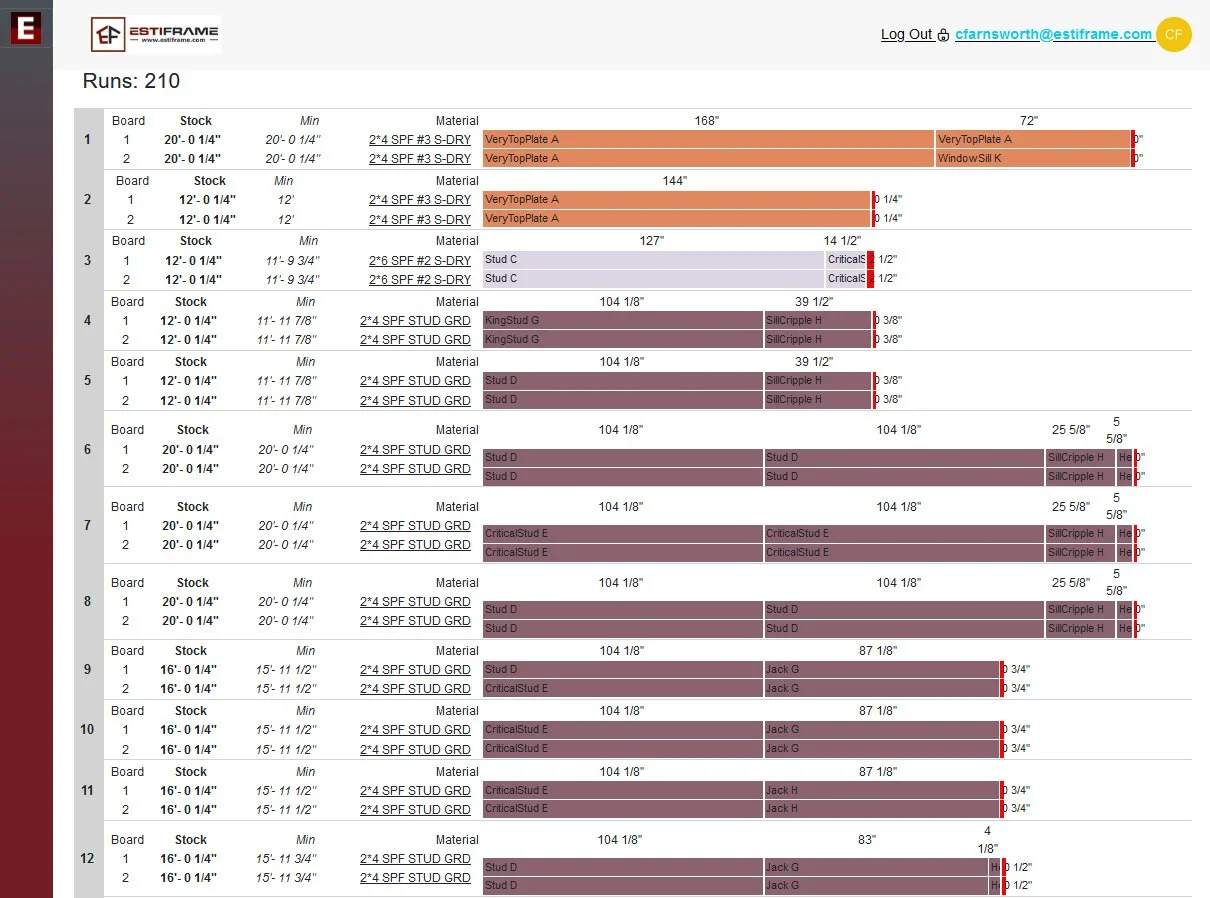The width and height of the screenshot is (1210, 898).
Task: Select the KingStud G segment in run 4
Action: coord(620,320)
